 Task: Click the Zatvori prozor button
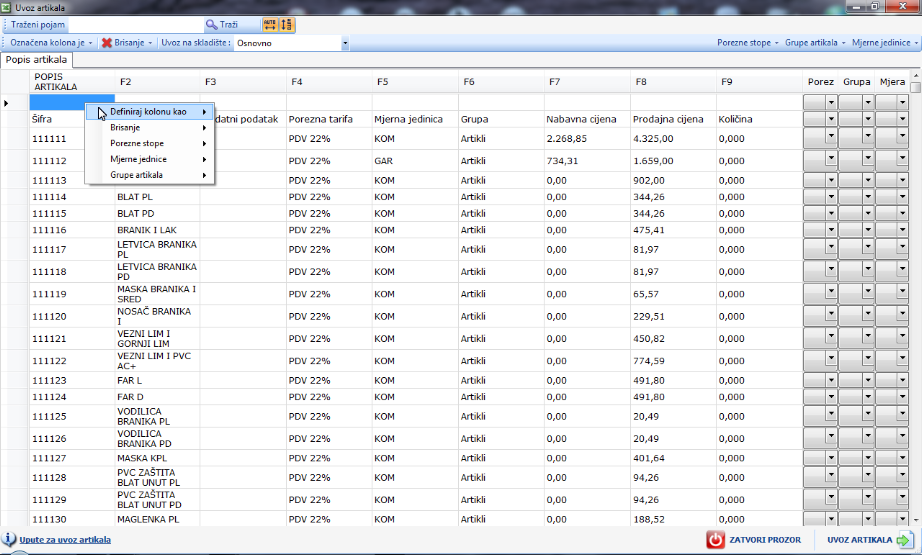tap(755, 540)
